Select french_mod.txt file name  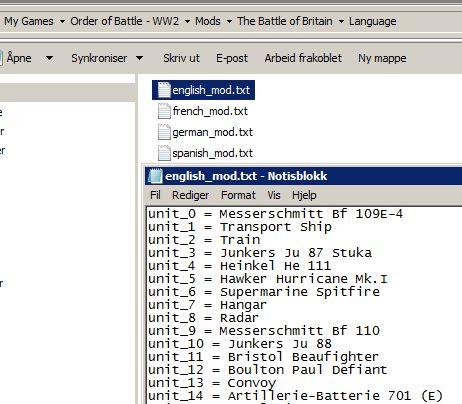[x=210, y=111]
